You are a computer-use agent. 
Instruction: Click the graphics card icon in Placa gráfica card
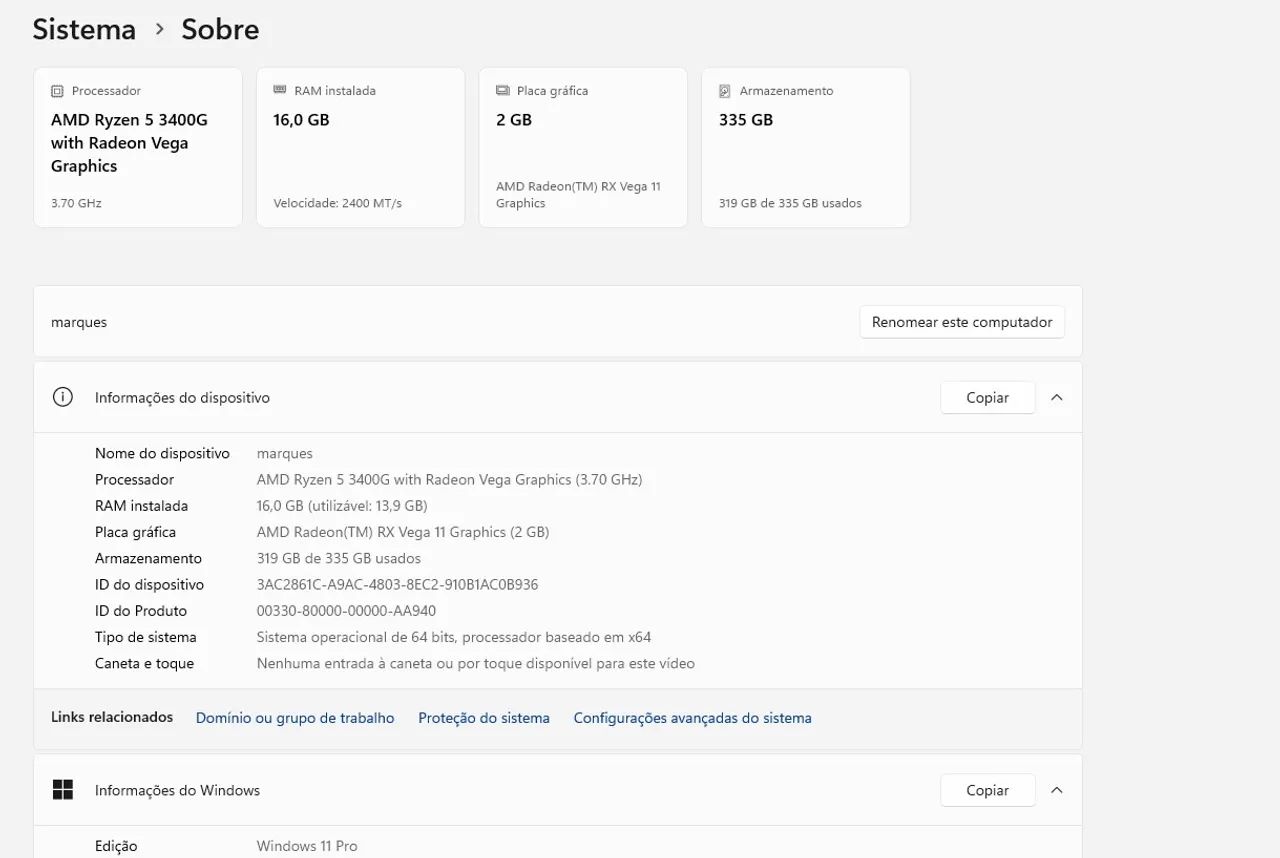502,91
